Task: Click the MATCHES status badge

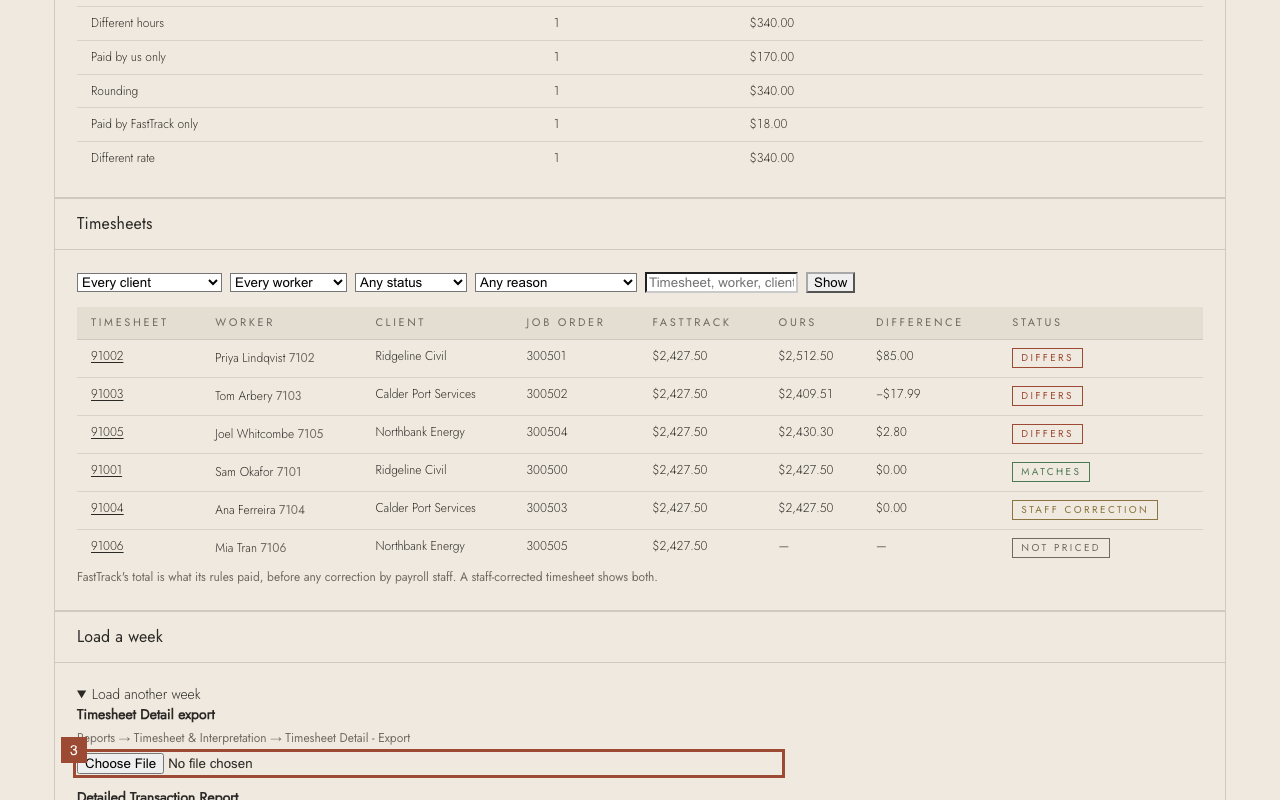Action: 1051,472
